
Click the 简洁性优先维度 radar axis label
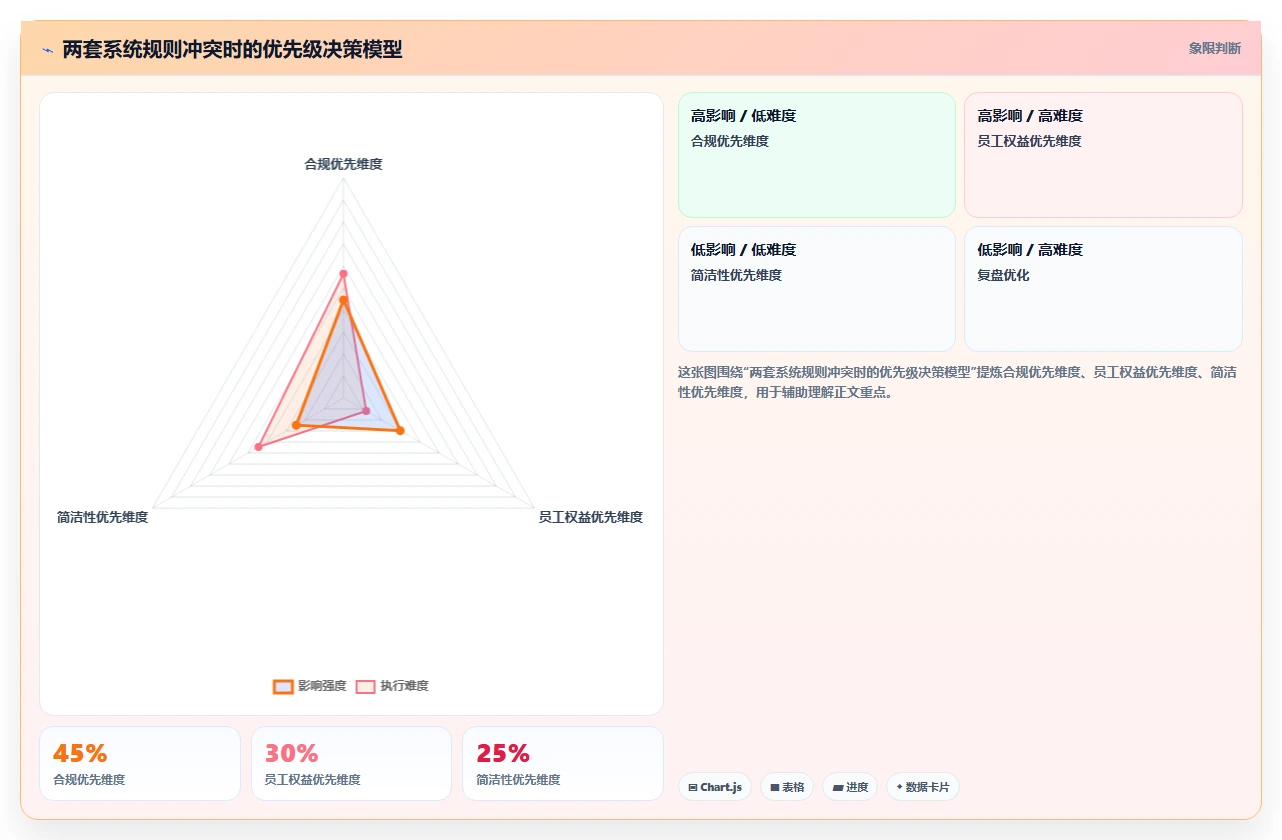[102, 517]
